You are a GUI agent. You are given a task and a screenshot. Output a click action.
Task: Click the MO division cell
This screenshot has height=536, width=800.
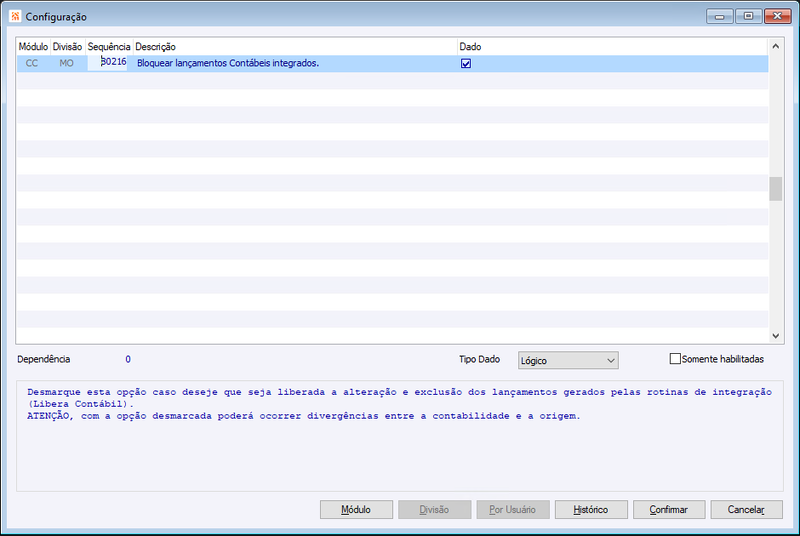[66, 63]
